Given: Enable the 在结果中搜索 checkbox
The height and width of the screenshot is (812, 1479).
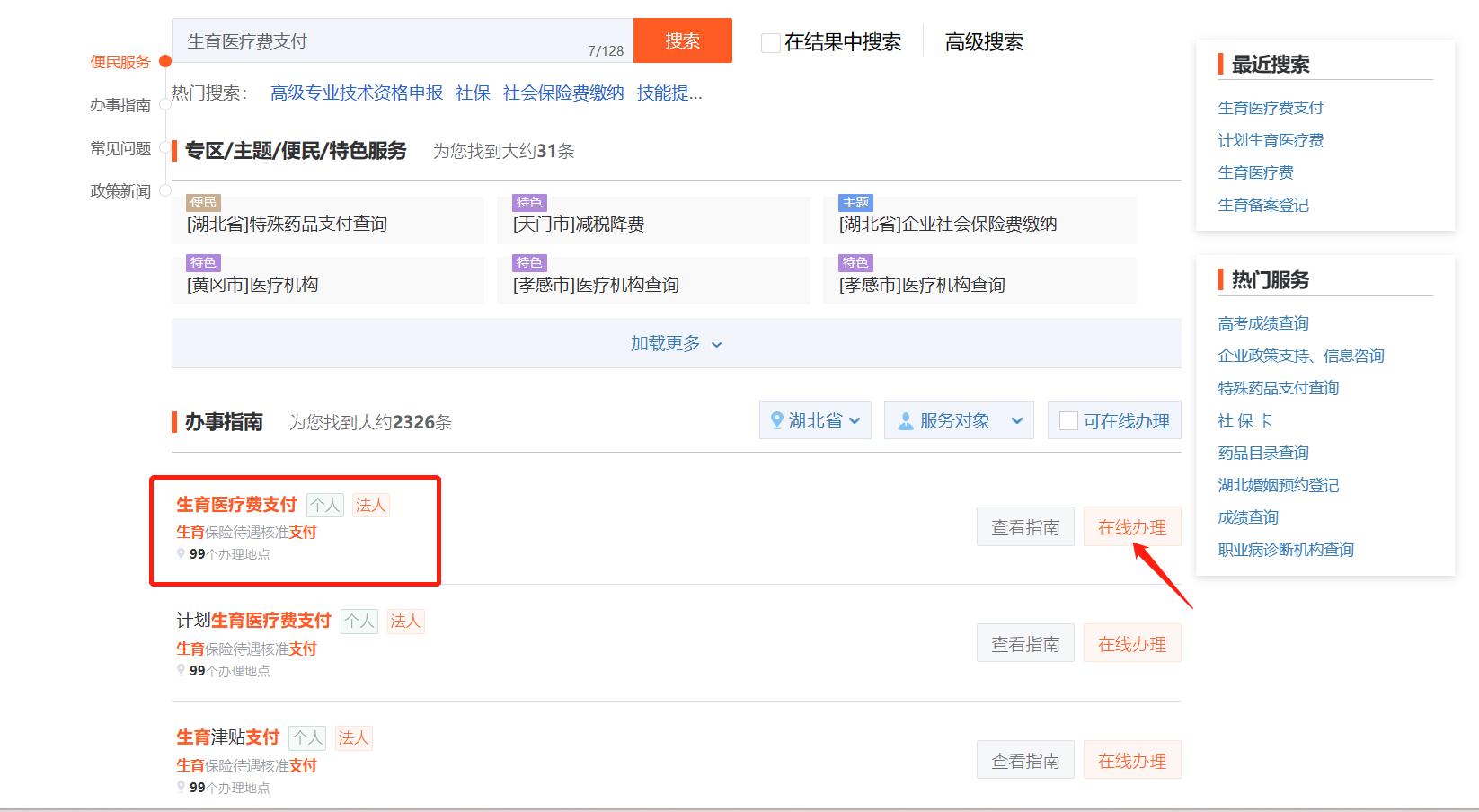Looking at the screenshot, I should (769, 42).
